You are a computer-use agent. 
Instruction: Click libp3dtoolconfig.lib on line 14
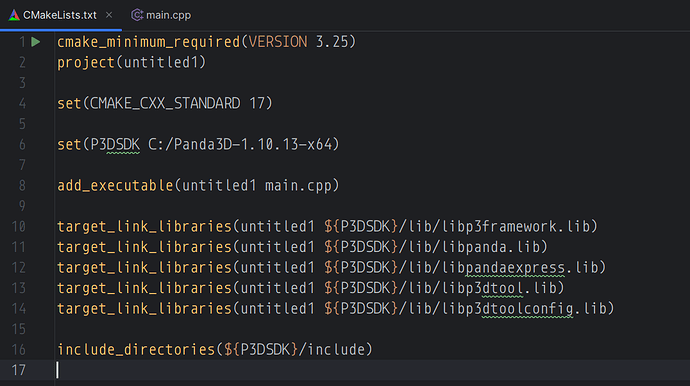[x=524, y=309]
